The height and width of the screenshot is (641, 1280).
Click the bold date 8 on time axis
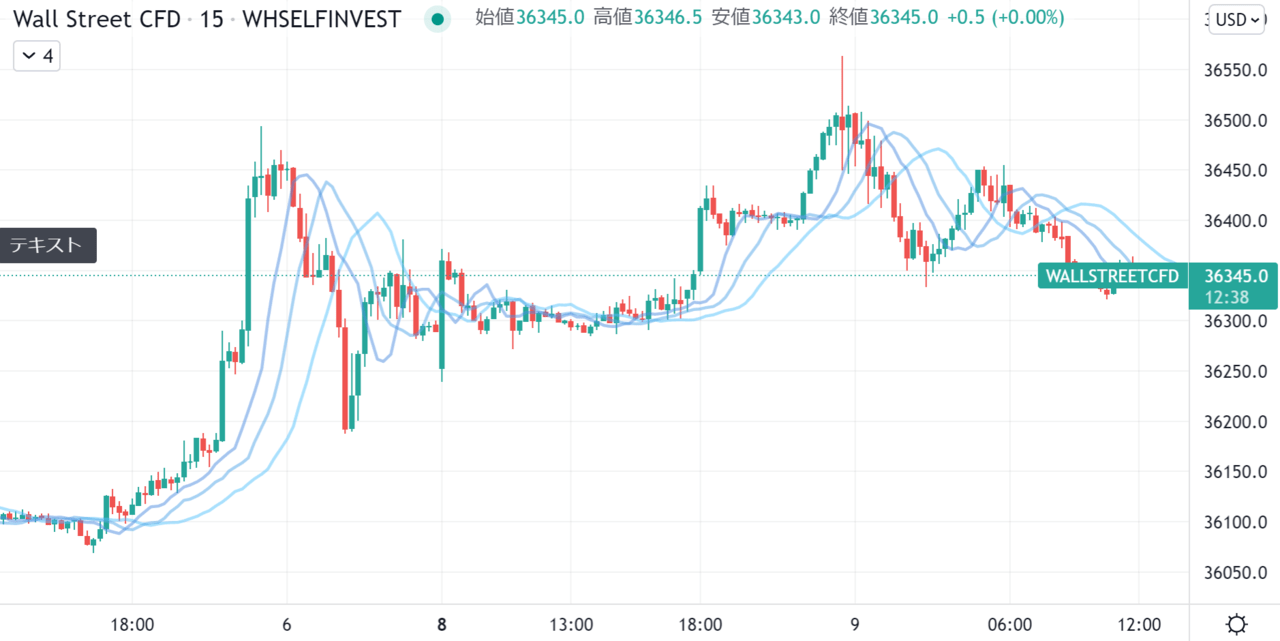(x=442, y=625)
